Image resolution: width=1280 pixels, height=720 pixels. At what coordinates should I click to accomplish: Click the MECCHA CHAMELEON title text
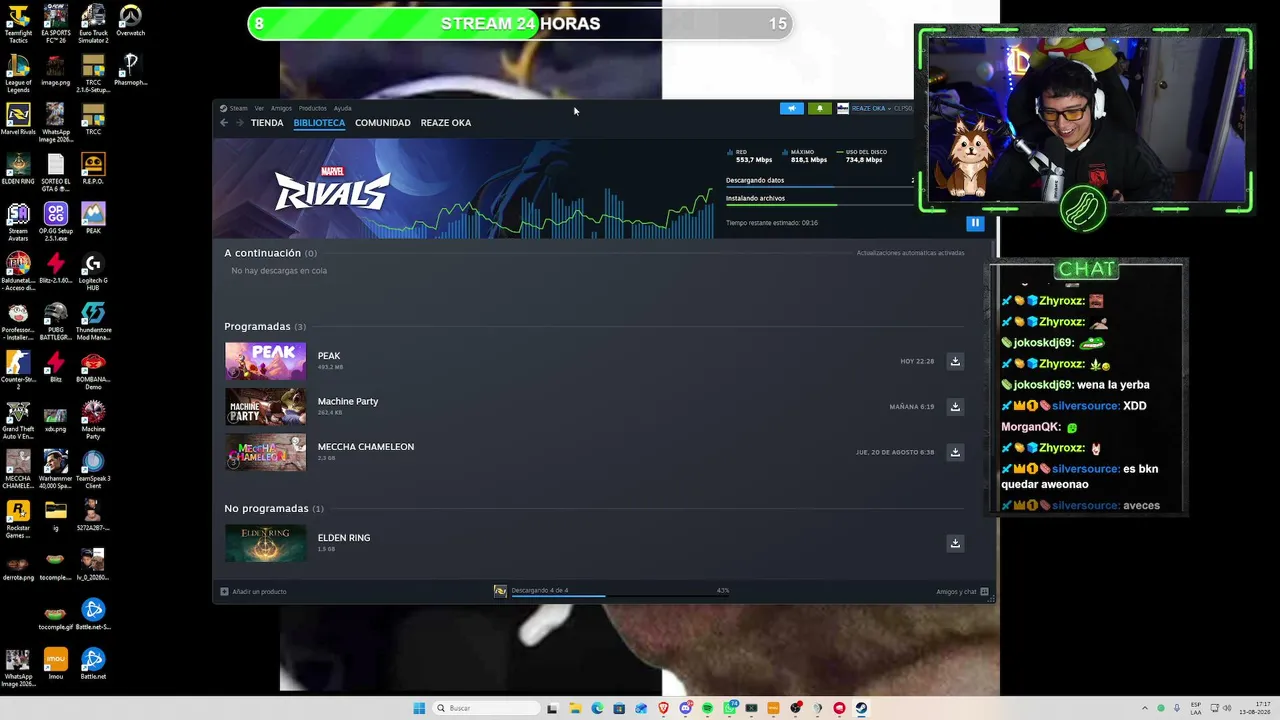pyautogui.click(x=366, y=447)
